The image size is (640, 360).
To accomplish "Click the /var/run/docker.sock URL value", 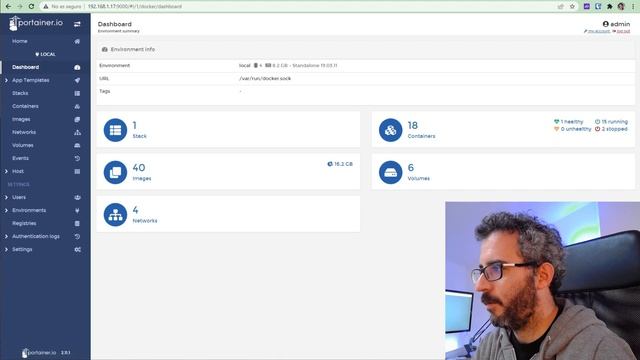I will pyautogui.click(x=265, y=78).
